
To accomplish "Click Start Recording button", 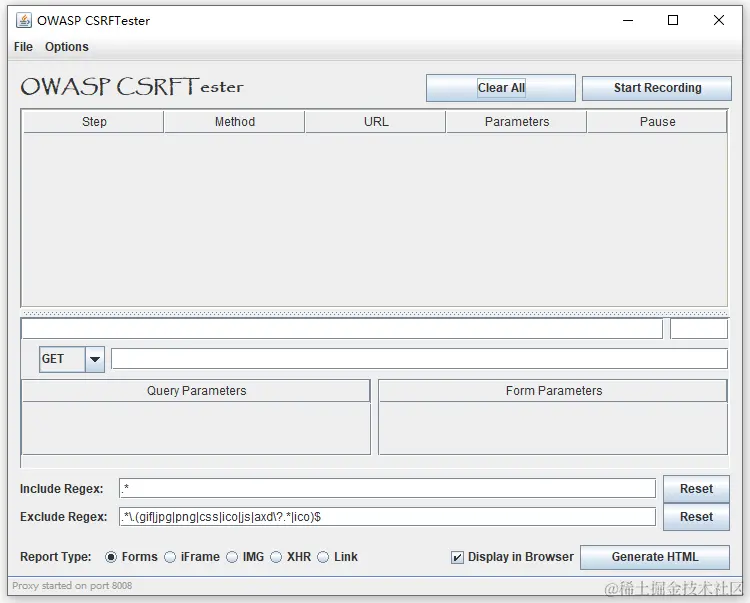I will (x=657, y=88).
